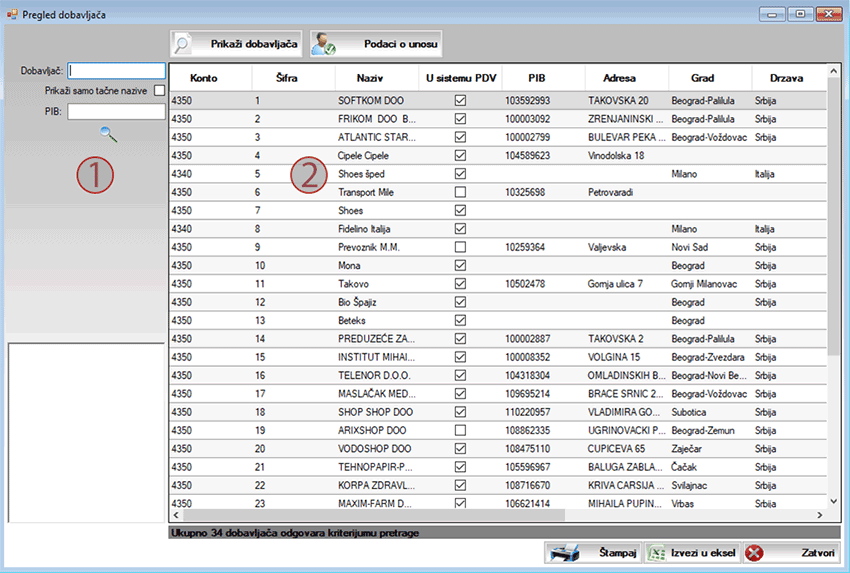850x573 pixels.
Task: Click city cell Svilajnac
Action: [x=710, y=485]
